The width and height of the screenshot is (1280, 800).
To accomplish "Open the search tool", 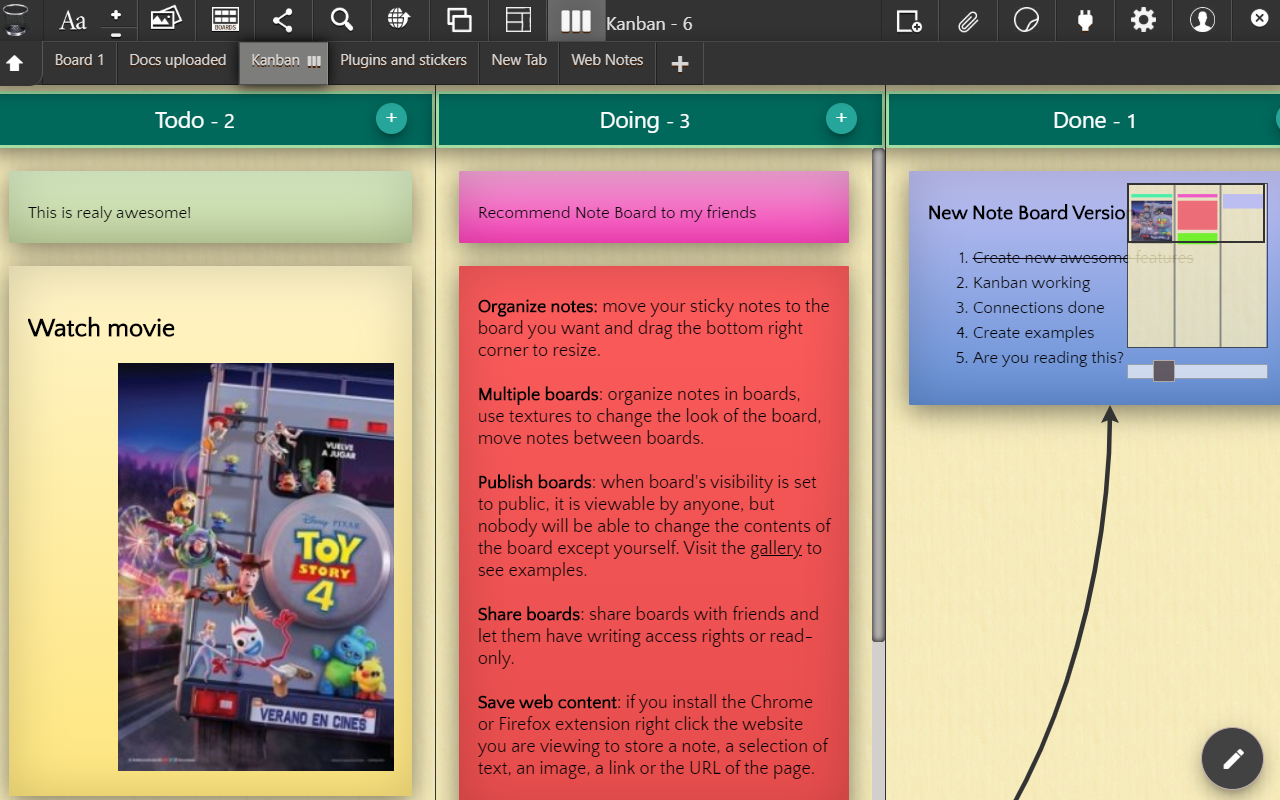I will click(341, 20).
